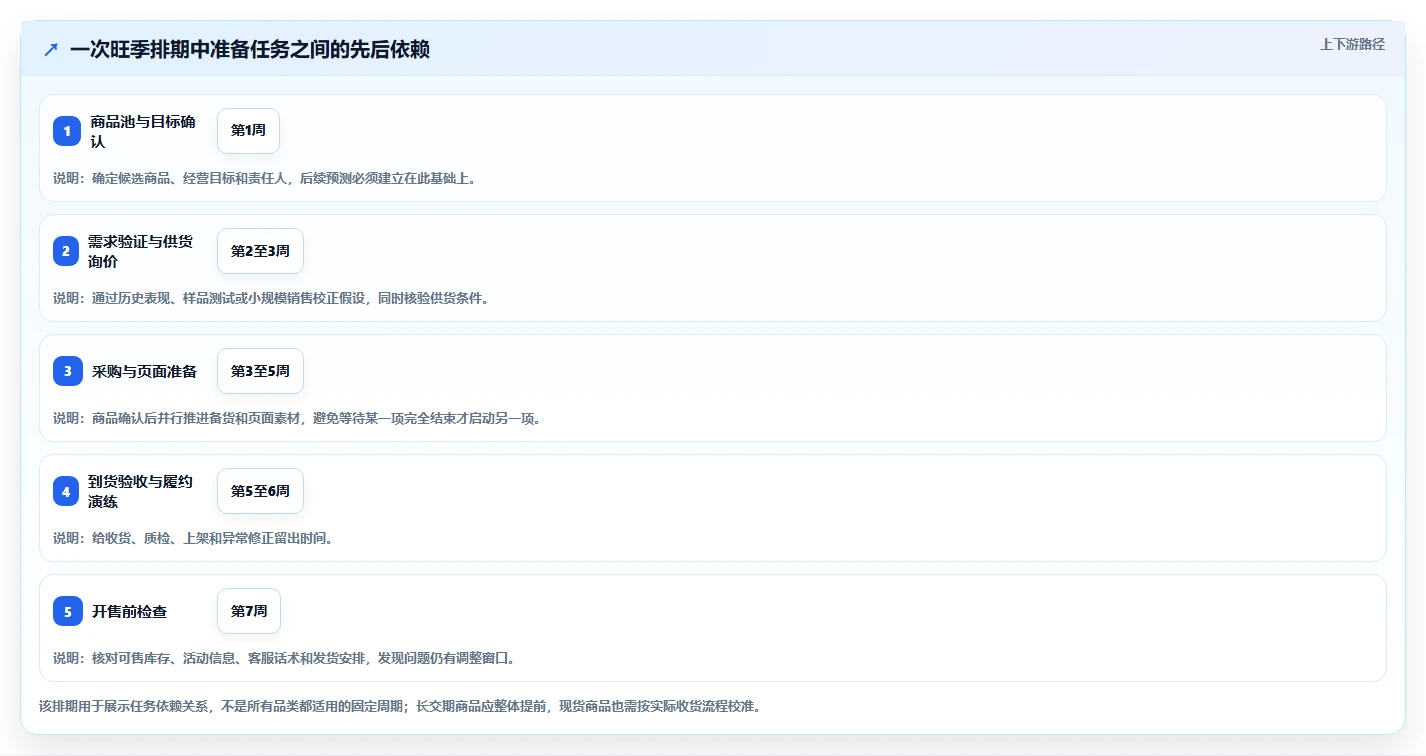Click the 上下游路径 label in the header
This screenshot has width=1426, height=756.
(1352, 44)
